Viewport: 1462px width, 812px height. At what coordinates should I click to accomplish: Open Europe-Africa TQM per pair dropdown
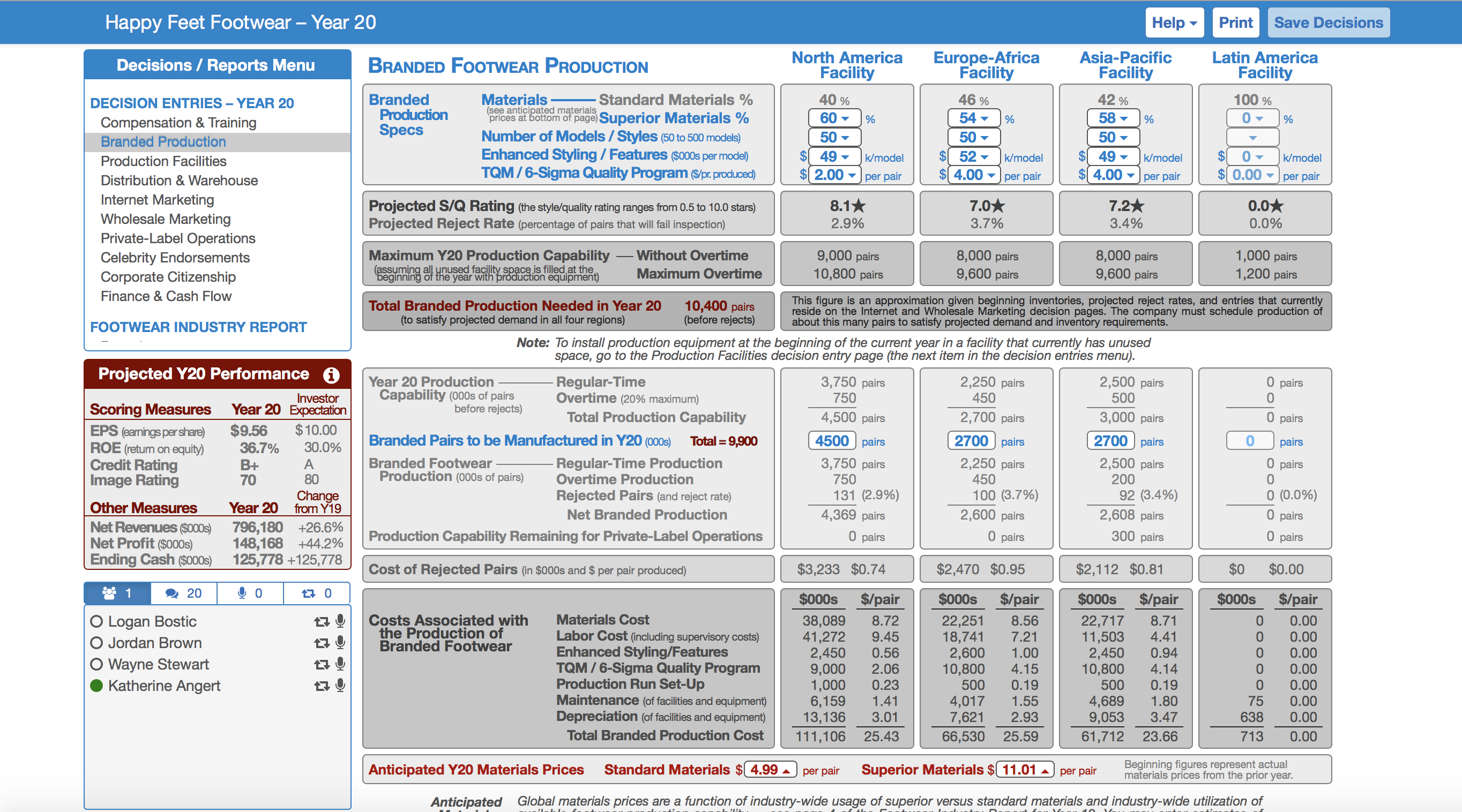pos(973,175)
